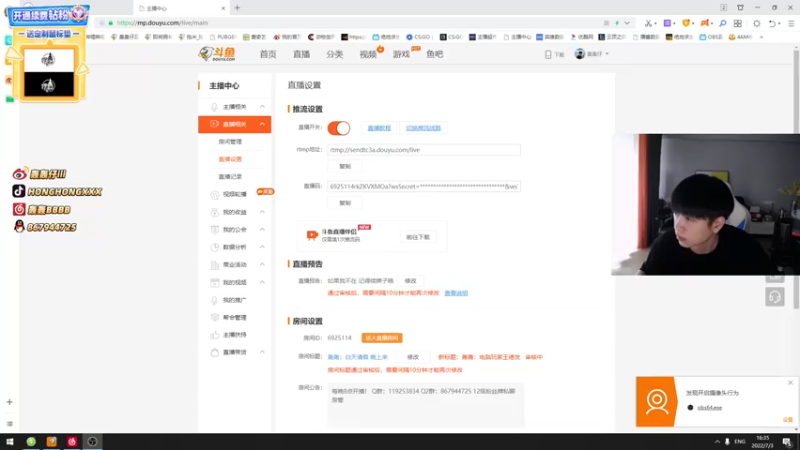Click 修改 next to 房间标题
The height and width of the screenshot is (450, 800).
click(x=413, y=357)
